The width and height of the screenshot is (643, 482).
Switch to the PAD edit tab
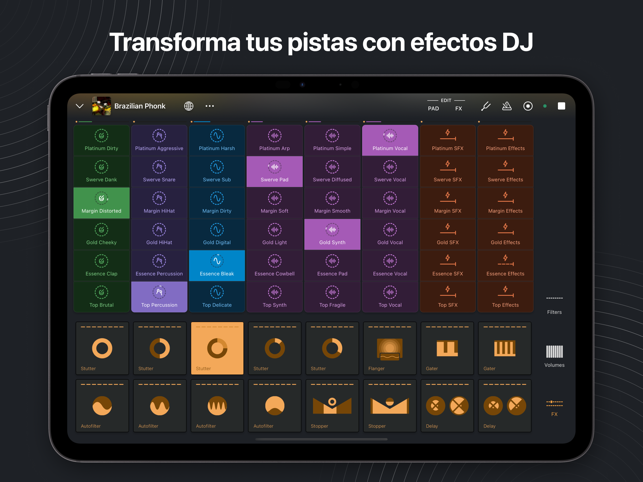[x=433, y=109]
